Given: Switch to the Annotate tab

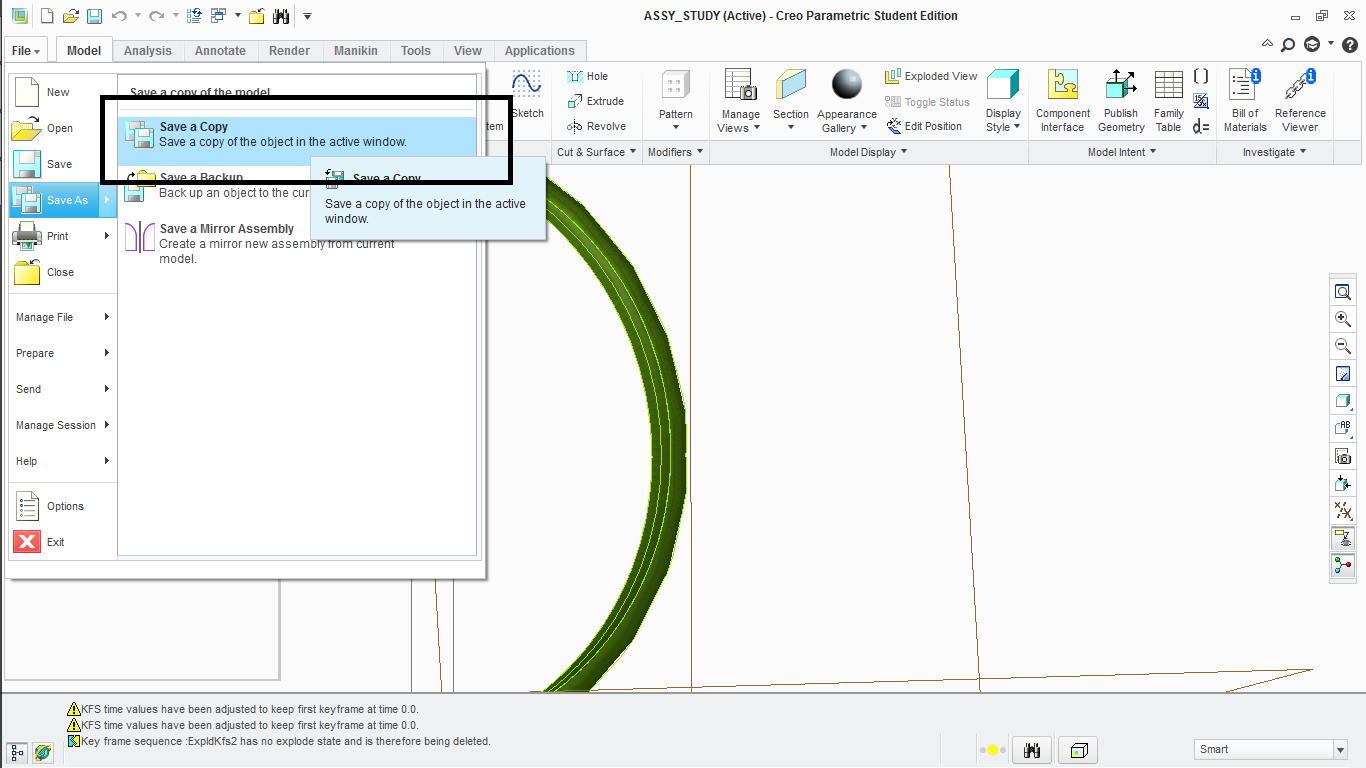Looking at the screenshot, I should tap(220, 51).
